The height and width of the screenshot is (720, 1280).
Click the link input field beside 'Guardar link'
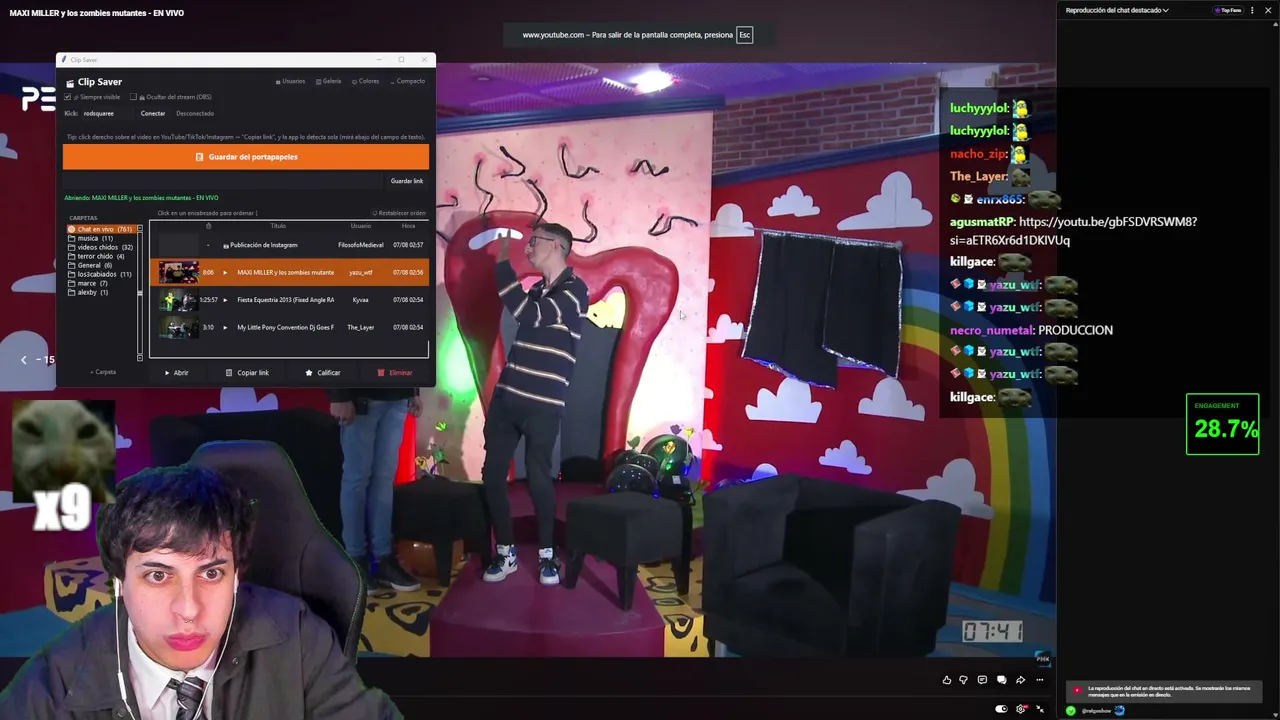[223, 181]
